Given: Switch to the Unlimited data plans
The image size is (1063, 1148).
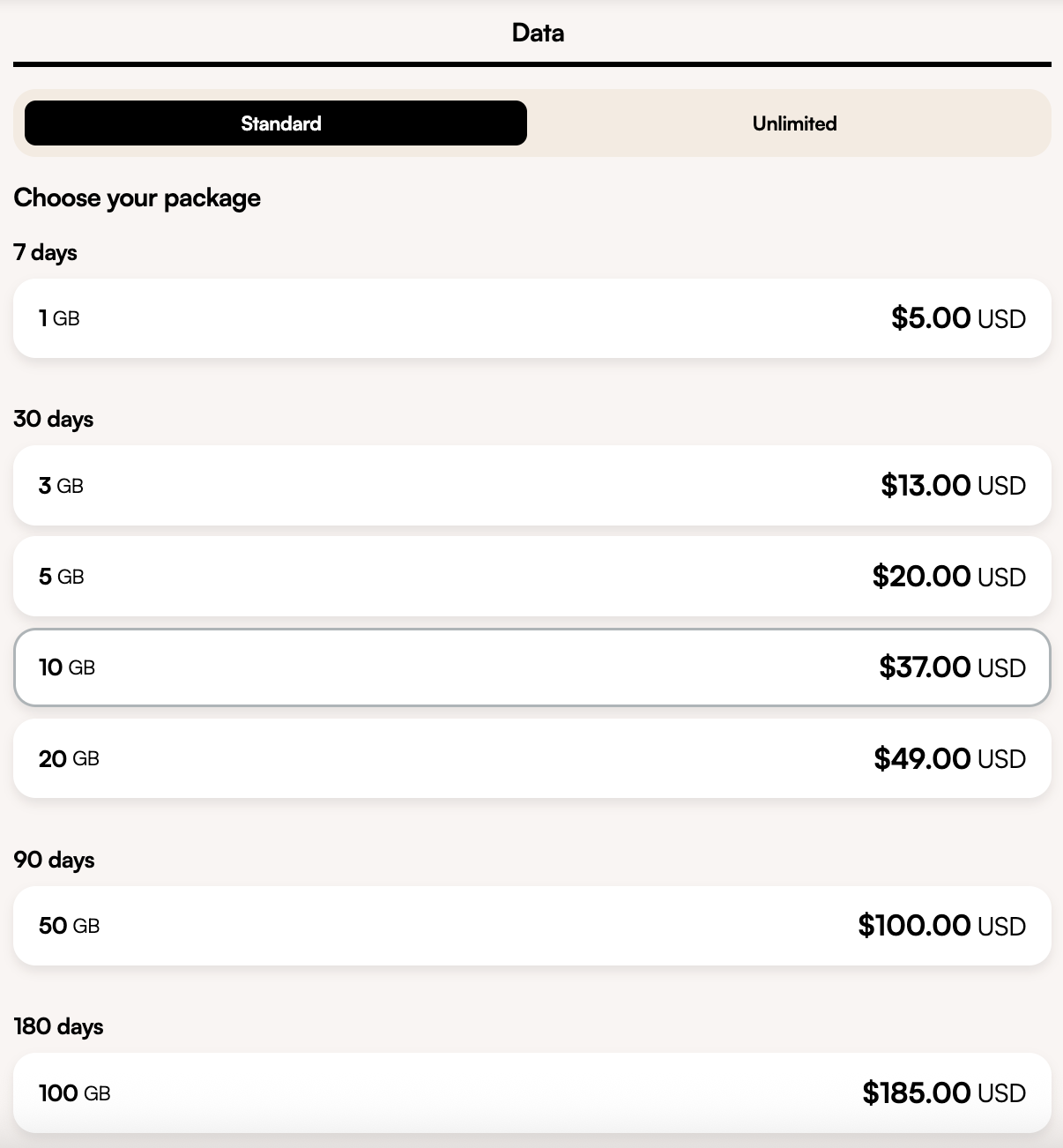Looking at the screenshot, I should pyautogui.click(x=794, y=123).
